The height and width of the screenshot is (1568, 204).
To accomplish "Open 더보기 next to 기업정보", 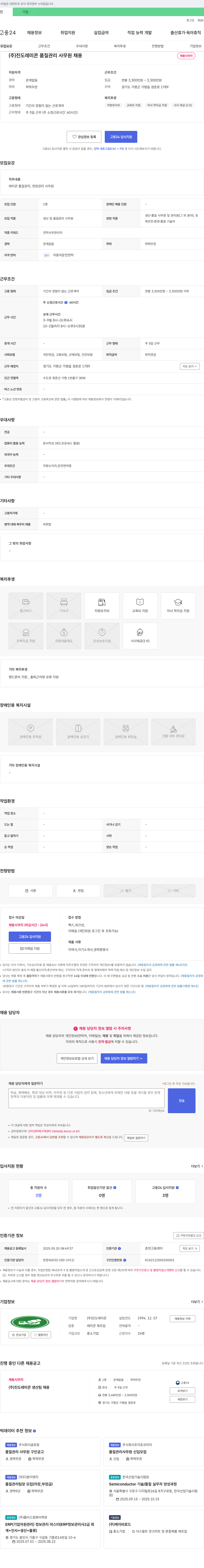I will [x=197, y=1302].
